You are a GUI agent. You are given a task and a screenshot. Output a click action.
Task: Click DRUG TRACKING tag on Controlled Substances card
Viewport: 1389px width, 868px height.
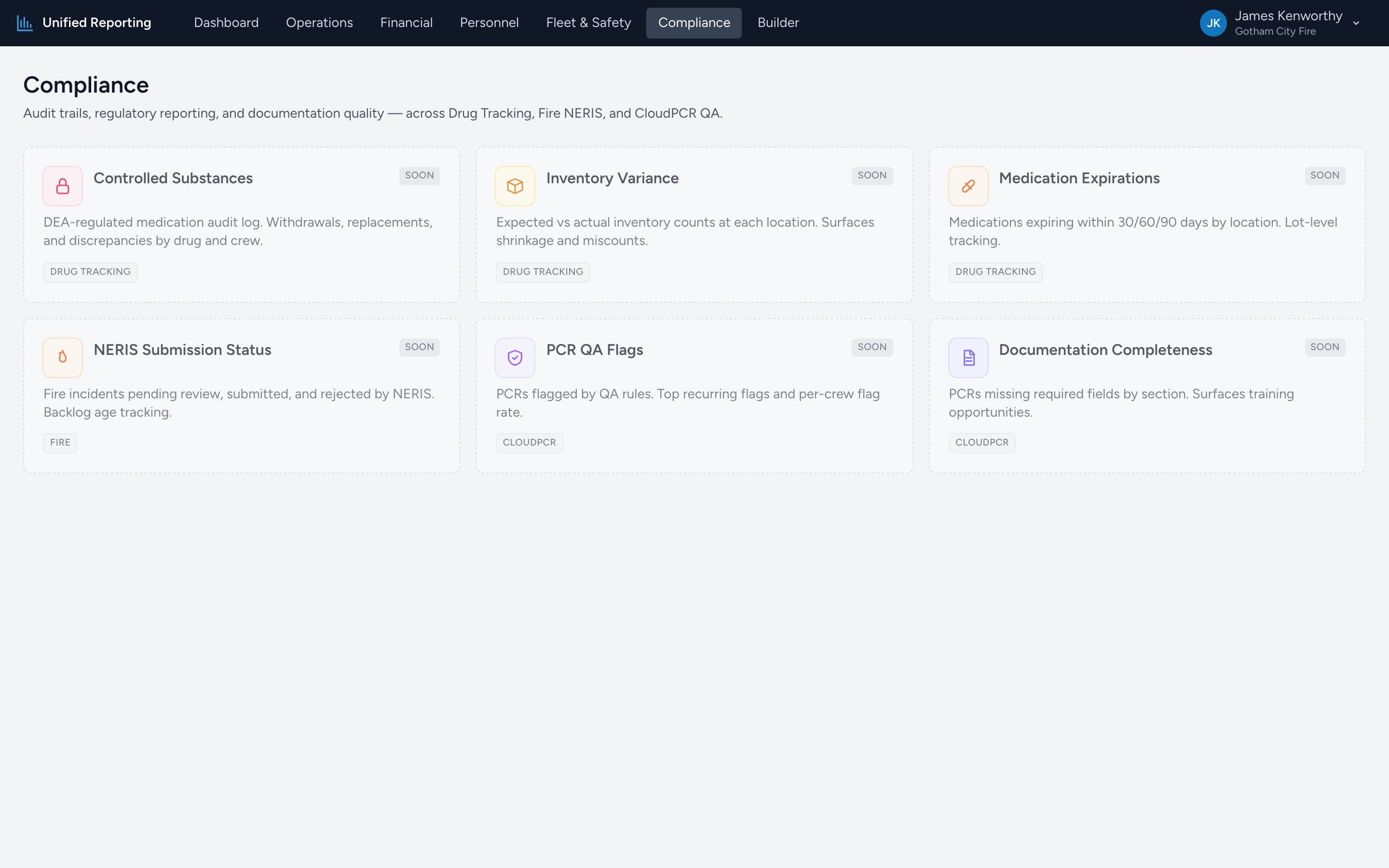click(x=90, y=272)
